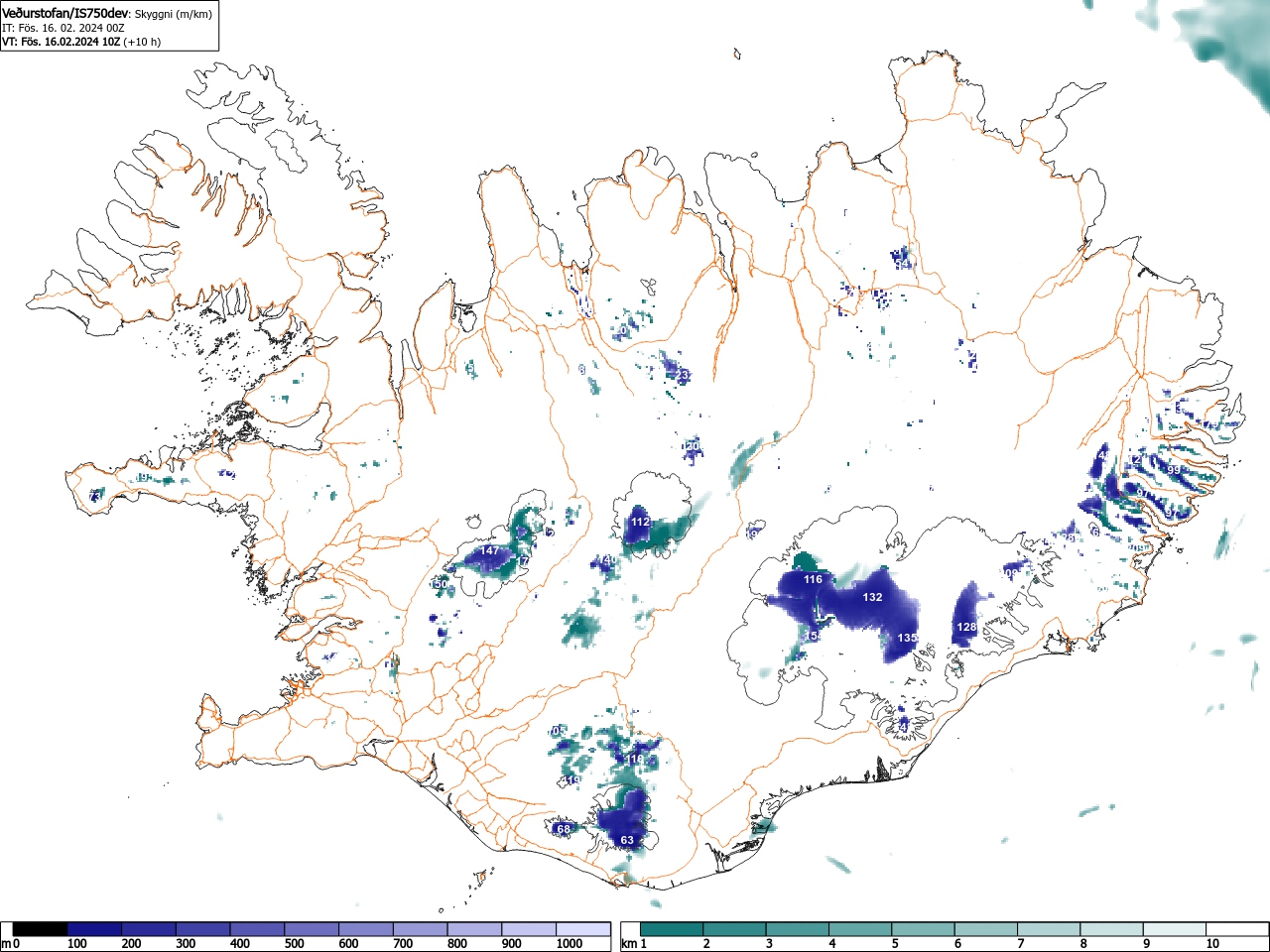Click the 500 tick on the meter scale
The height and width of the screenshot is (952, 1270).
[x=294, y=944]
